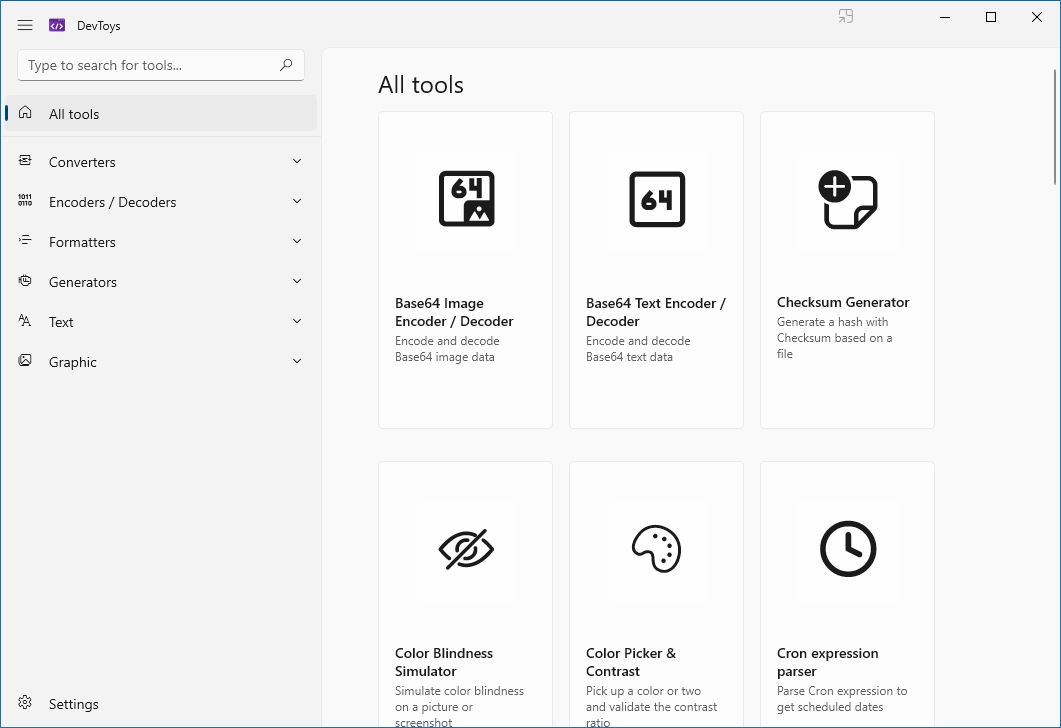Click the DevToys logo in the title bar
1061x728 pixels.
[x=56, y=25]
